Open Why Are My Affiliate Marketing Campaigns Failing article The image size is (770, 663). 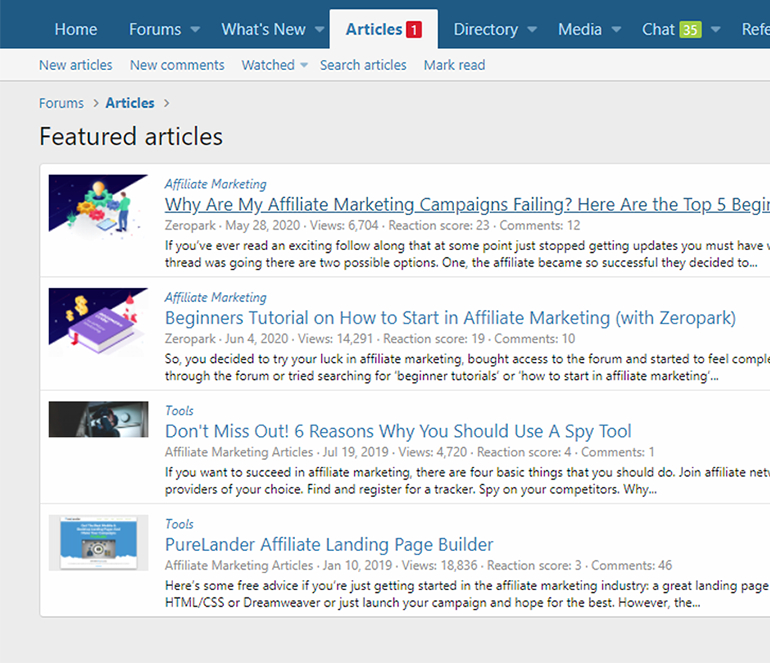pyautogui.click(x=467, y=204)
